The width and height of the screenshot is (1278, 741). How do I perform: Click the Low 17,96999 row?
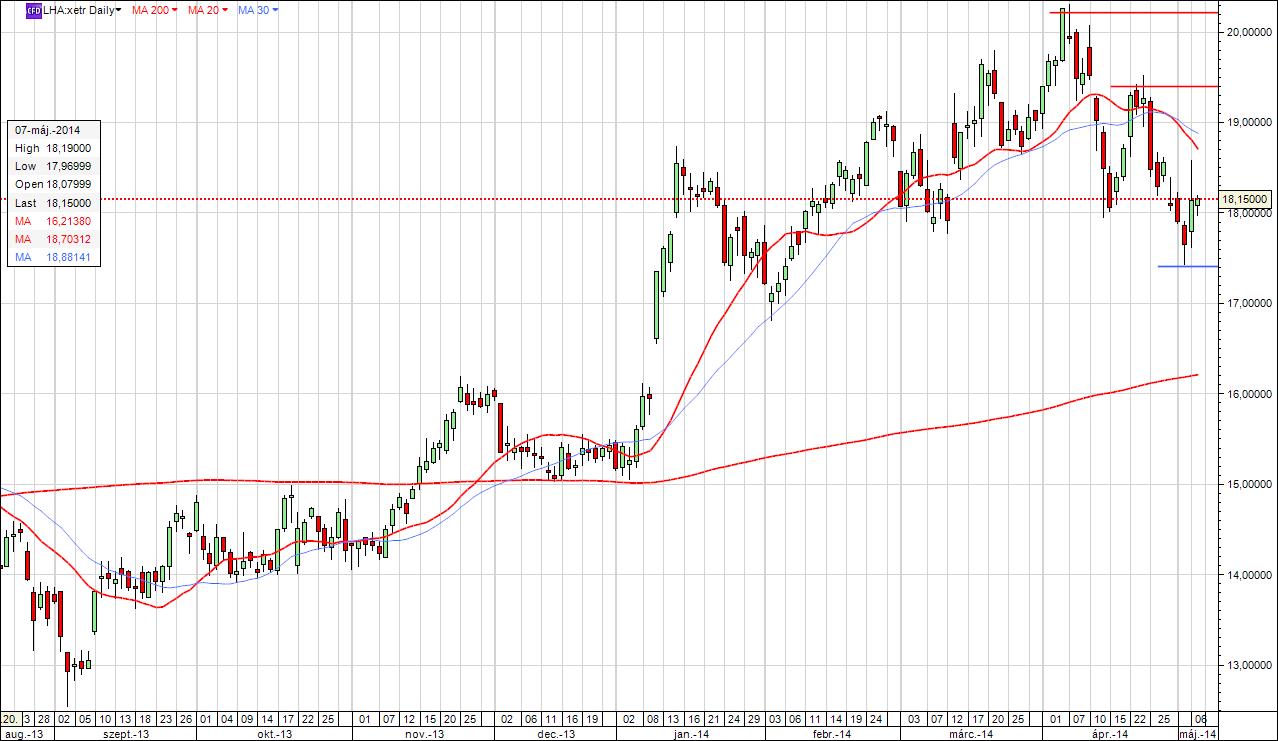point(54,166)
